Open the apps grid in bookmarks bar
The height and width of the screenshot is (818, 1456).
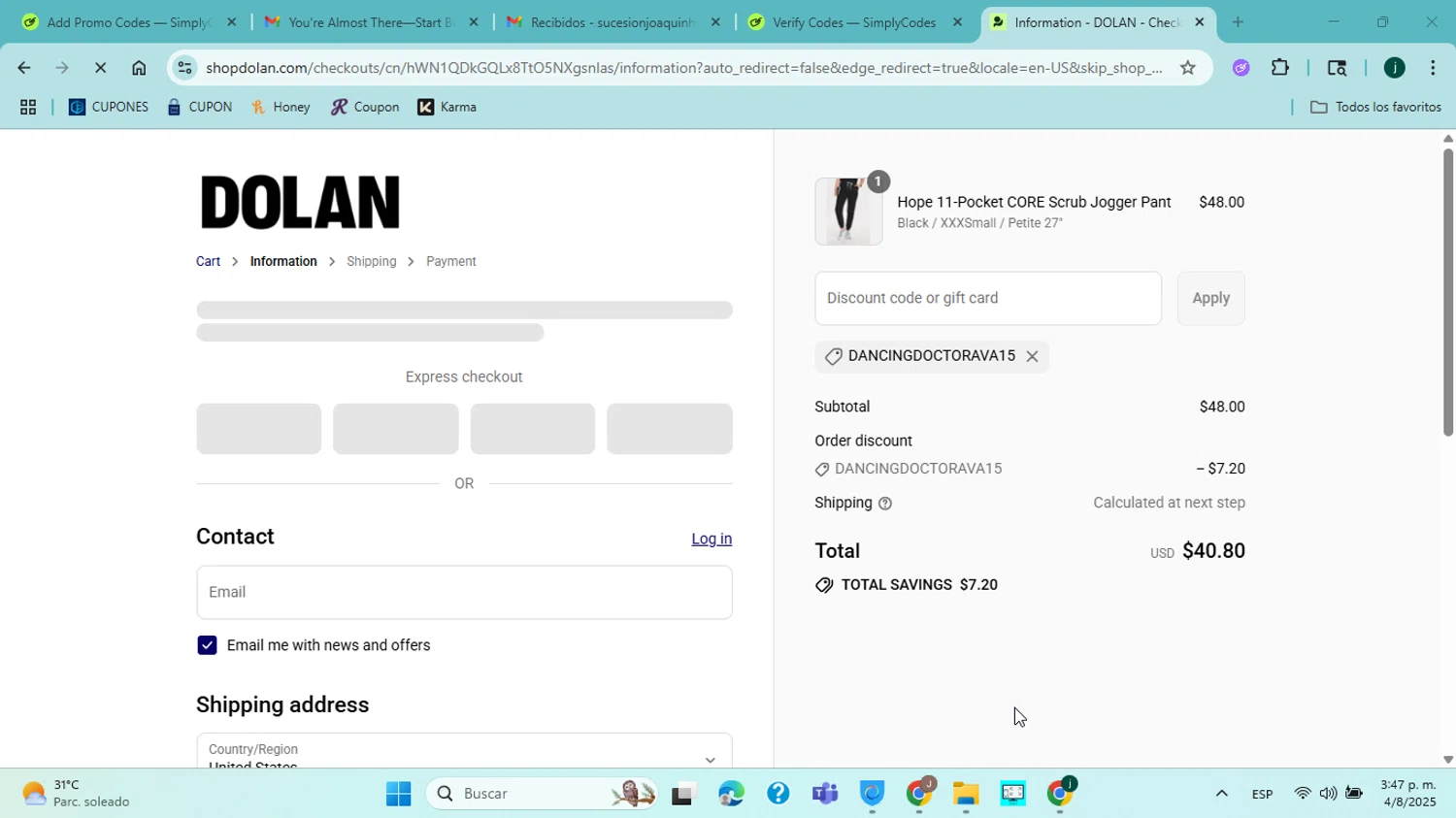coord(28,108)
